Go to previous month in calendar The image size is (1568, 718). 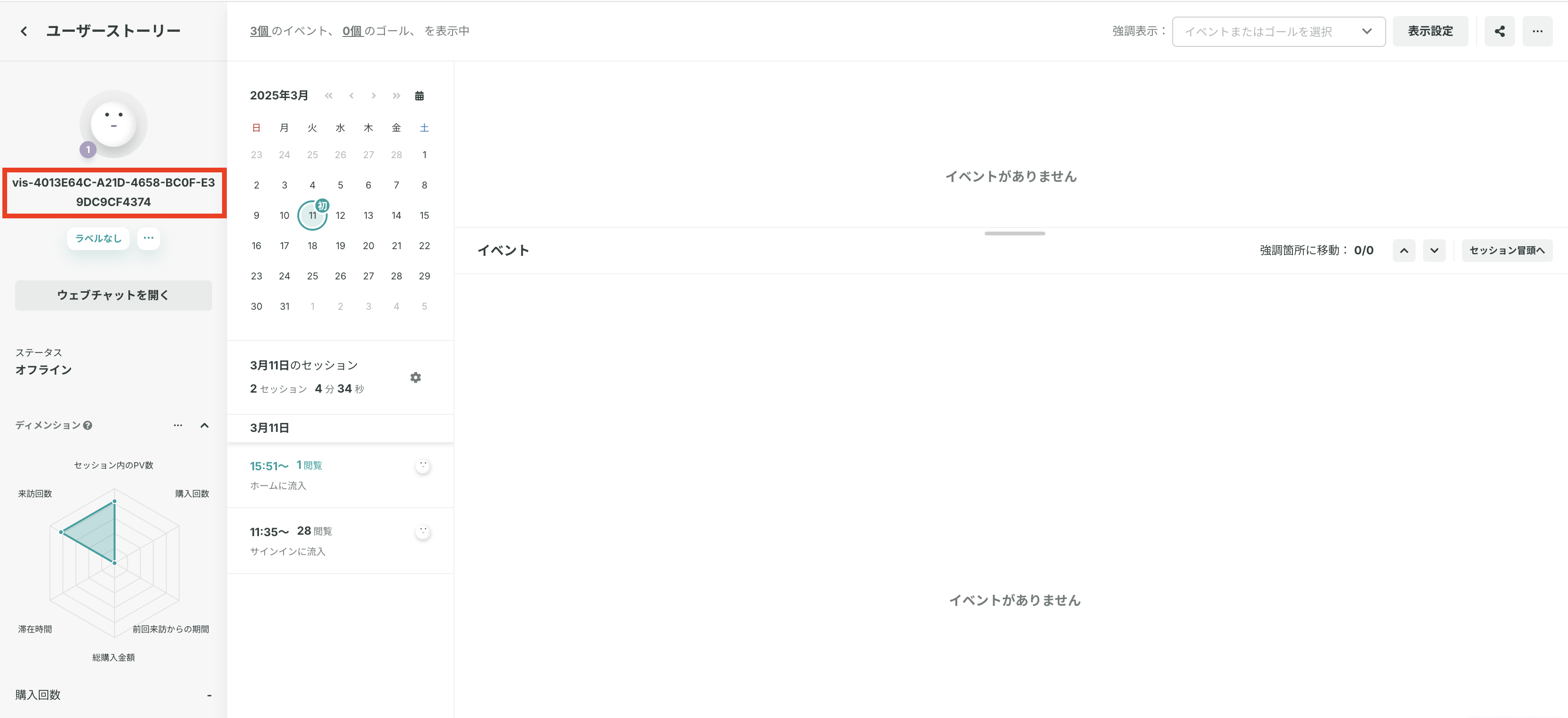point(351,96)
